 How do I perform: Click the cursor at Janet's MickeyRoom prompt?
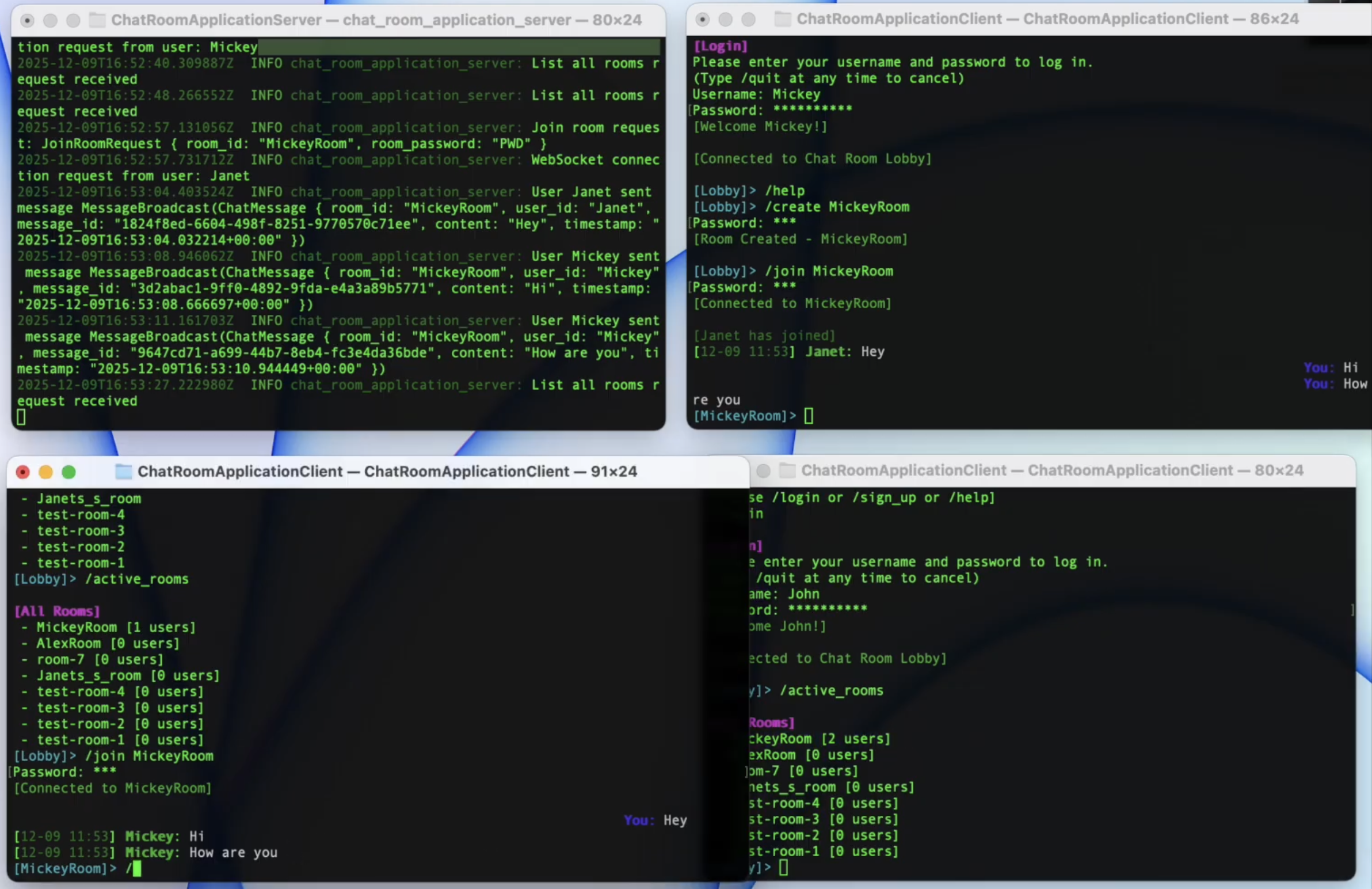tap(137, 870)
